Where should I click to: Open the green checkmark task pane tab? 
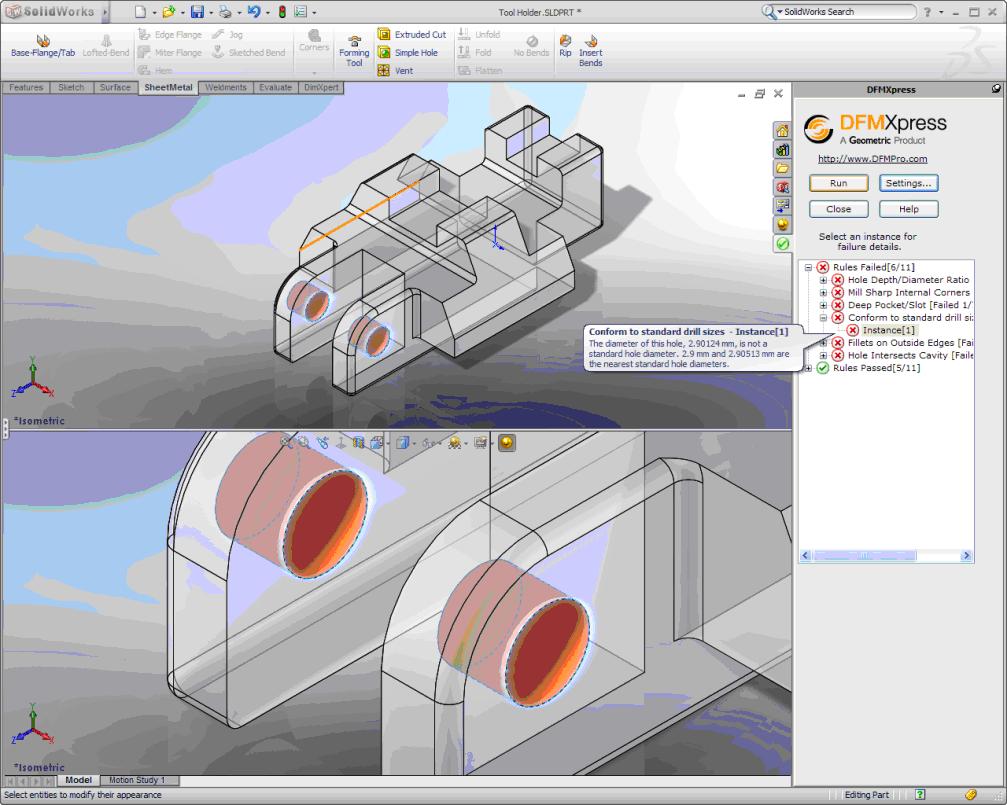782,243
